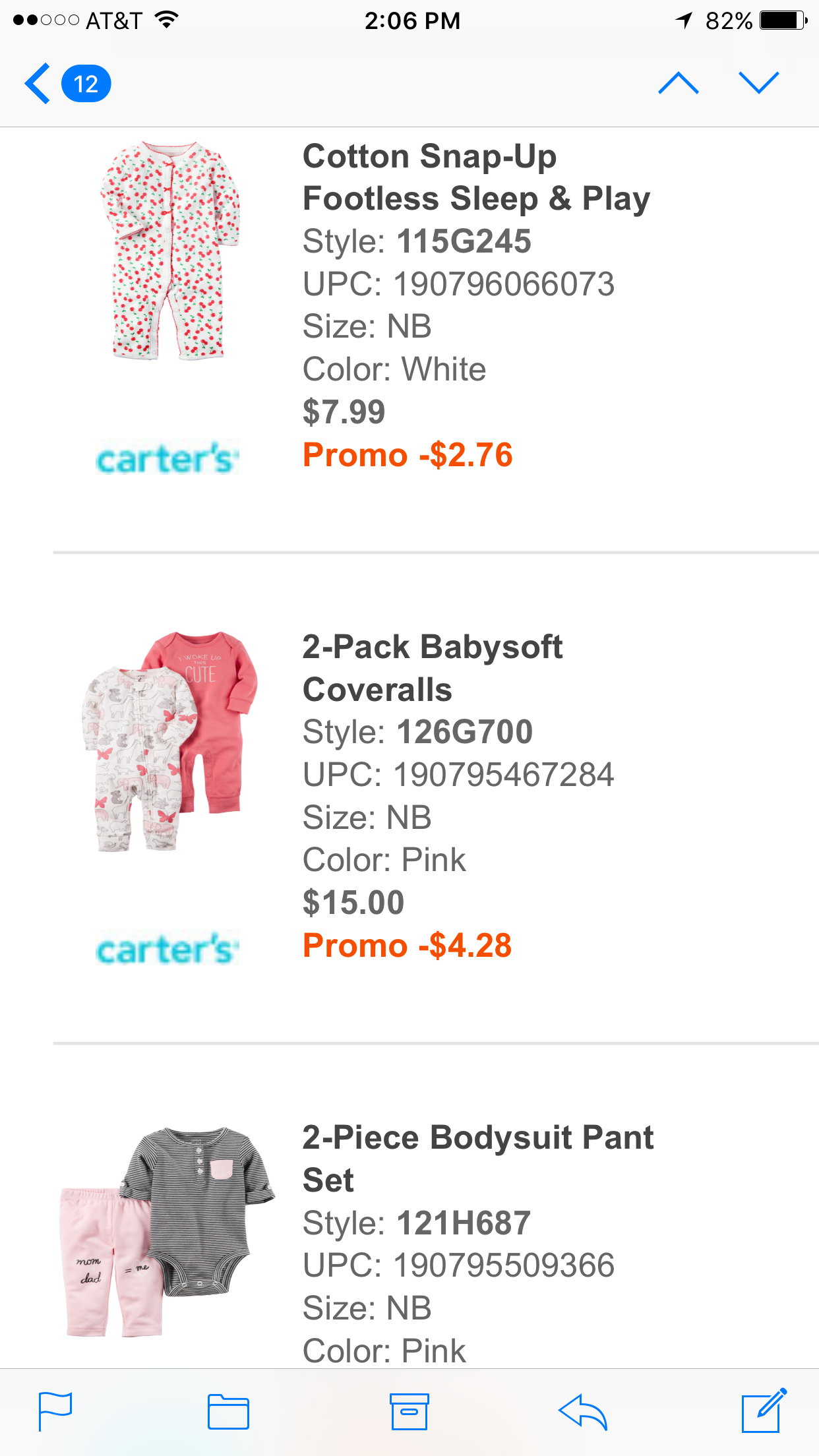Tap the bodysuit pant set product image
Image resolution: width=819 pixels, height=1456 pixels.
167,1232
